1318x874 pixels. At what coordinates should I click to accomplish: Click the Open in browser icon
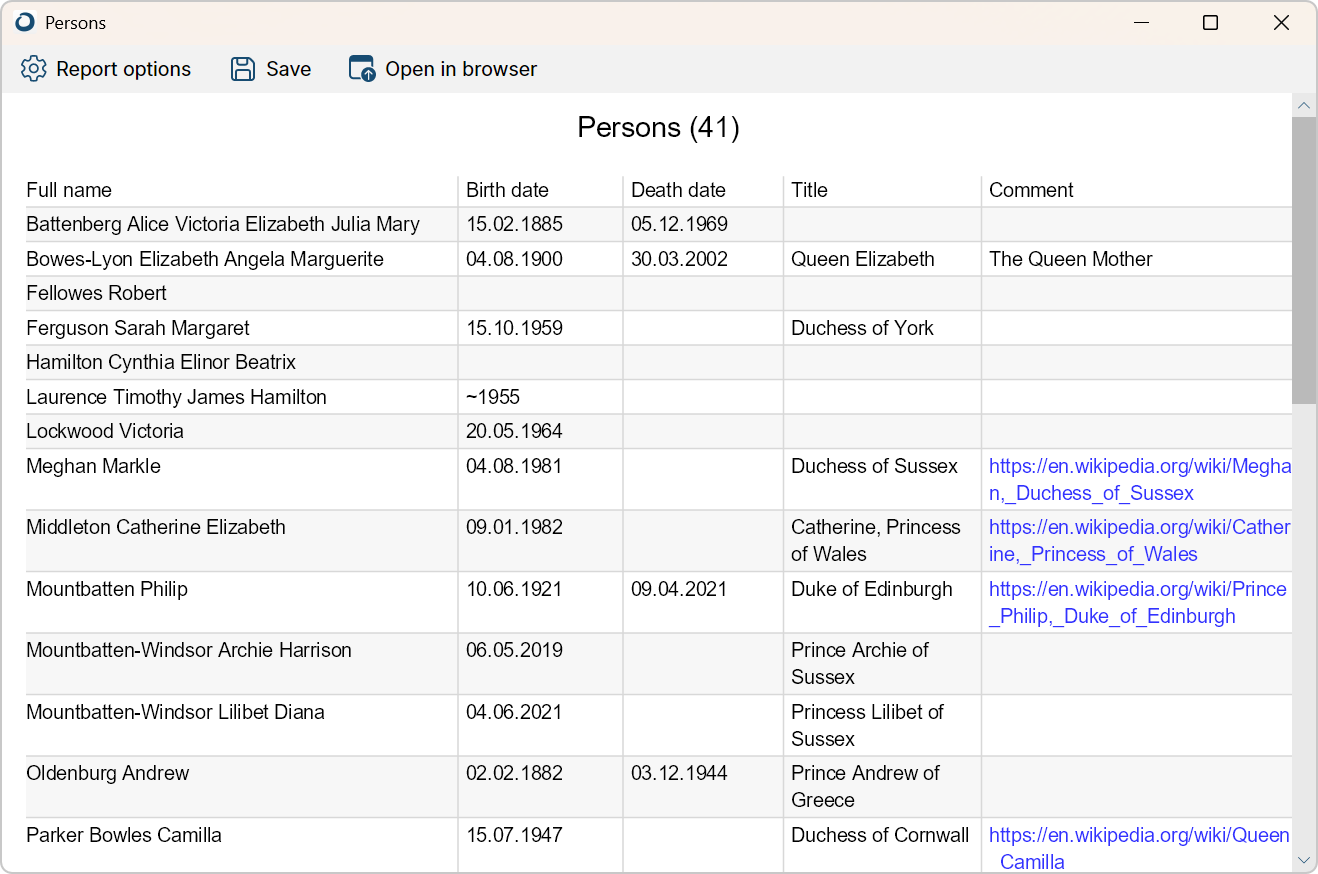point(361,69)
